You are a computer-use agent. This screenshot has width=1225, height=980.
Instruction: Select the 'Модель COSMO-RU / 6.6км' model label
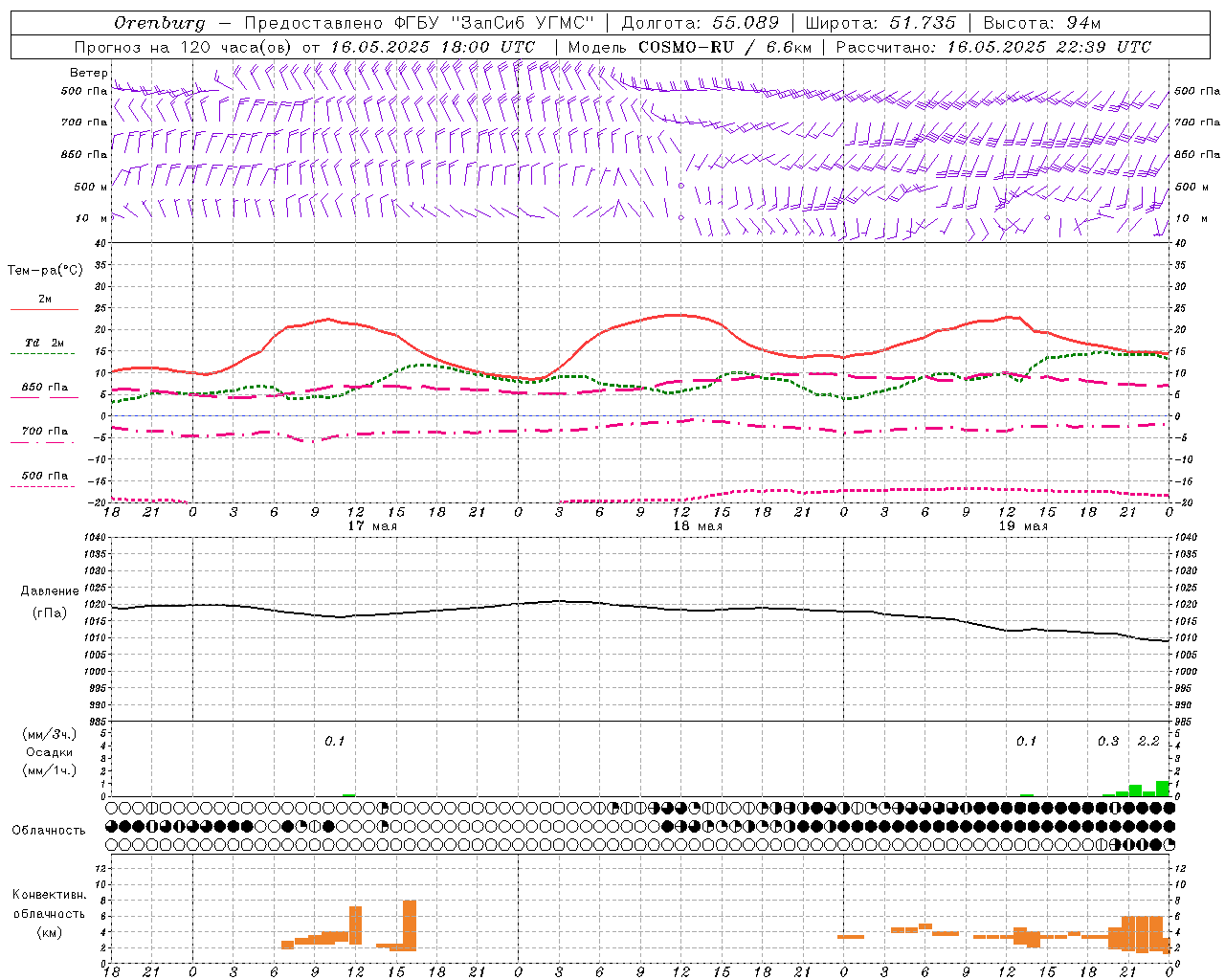pos(690,47)
